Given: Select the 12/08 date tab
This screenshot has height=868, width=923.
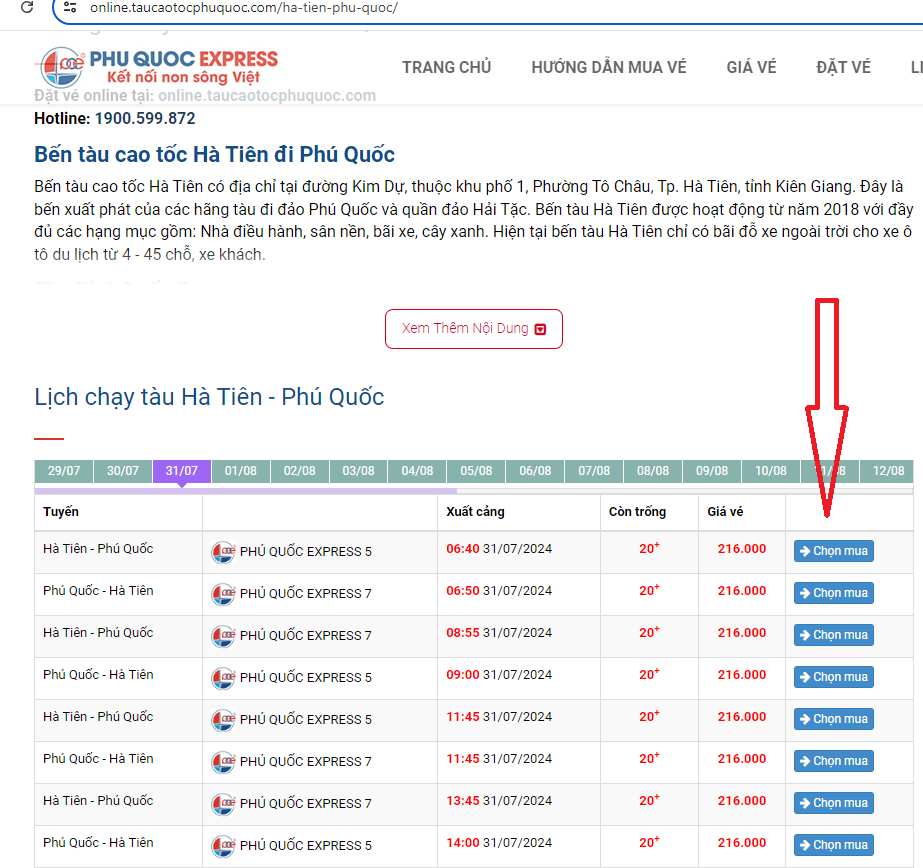Looking at the screenshot, I should click(888, 471).
